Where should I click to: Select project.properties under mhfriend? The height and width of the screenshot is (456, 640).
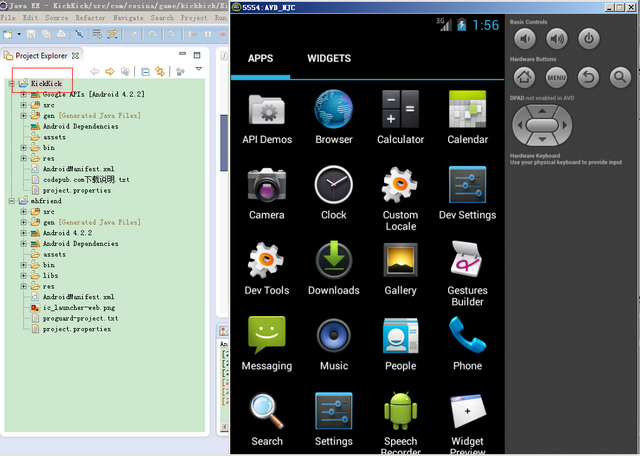tap(77, 329)
